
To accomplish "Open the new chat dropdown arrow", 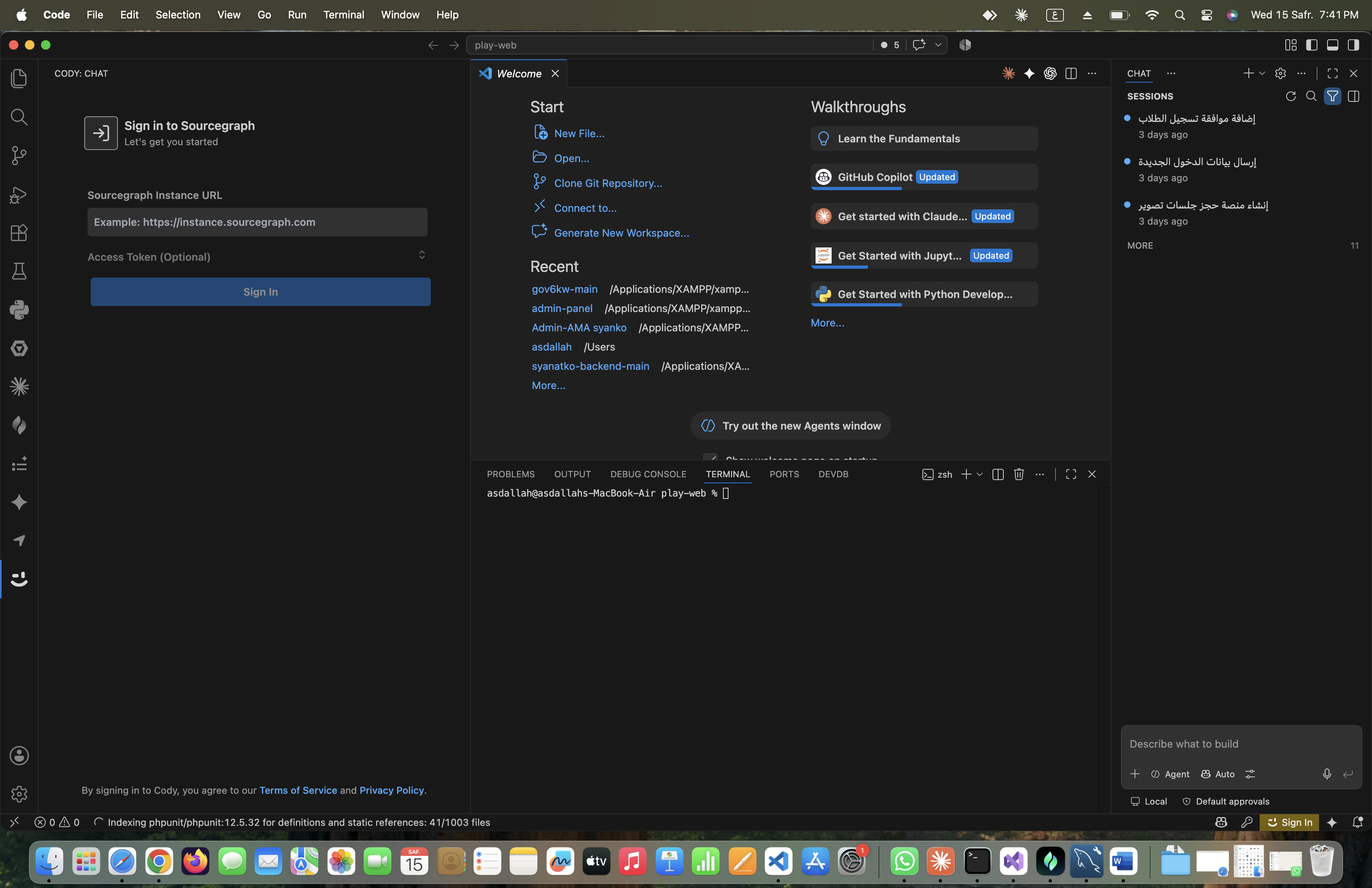I will (1262, 73).
